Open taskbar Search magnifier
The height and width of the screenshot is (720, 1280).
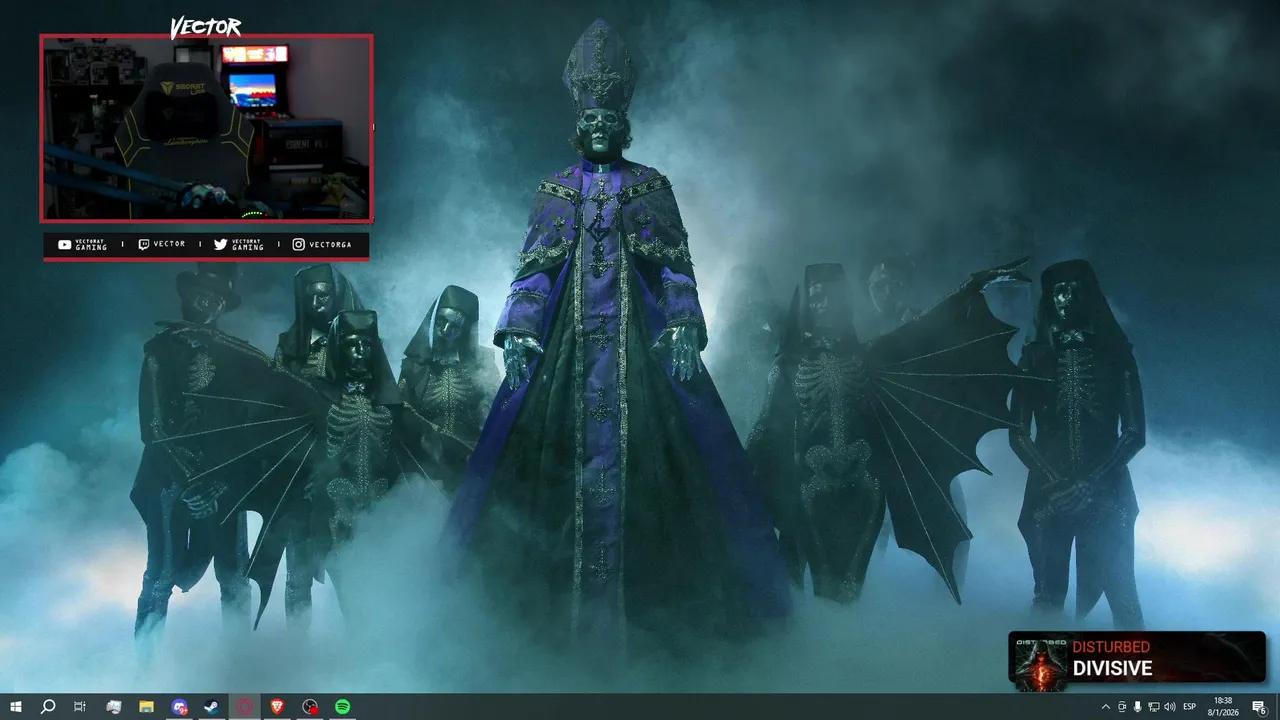pyautogui.click(x=47, y=707)
